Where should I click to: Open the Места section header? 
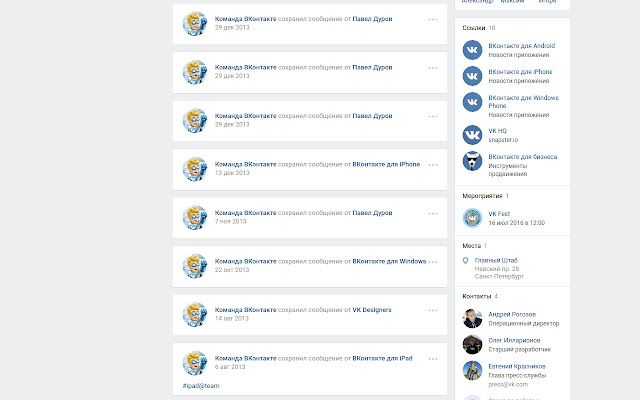click(x=471, y=246)
